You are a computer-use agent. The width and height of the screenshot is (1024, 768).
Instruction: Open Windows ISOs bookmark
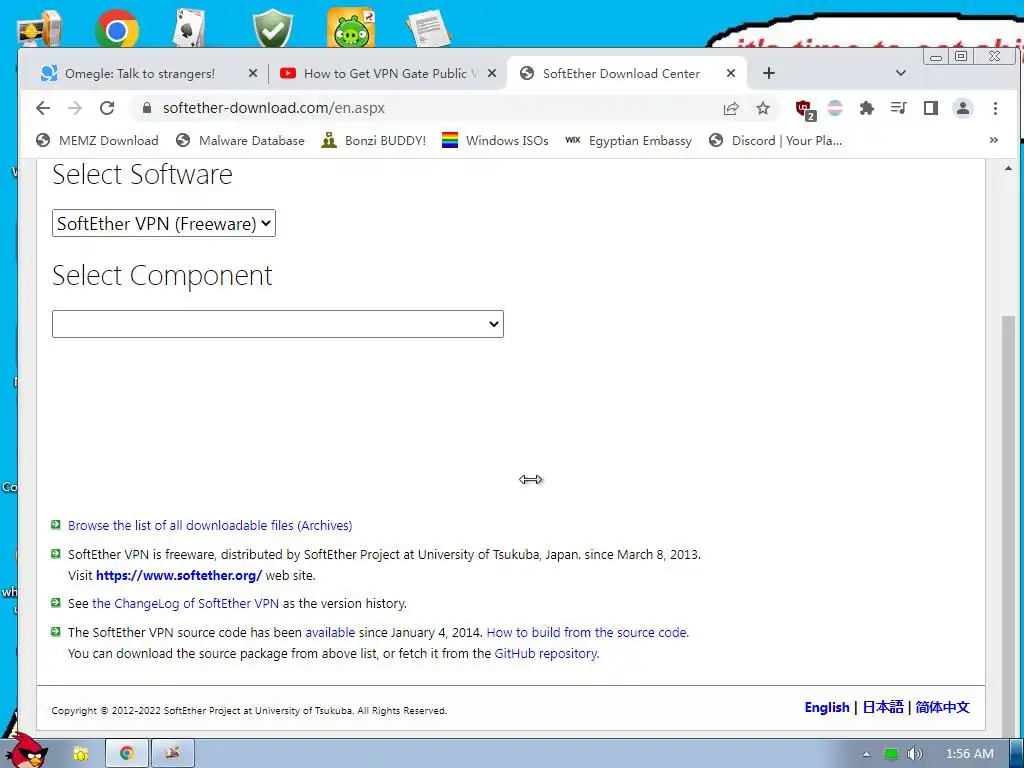[x=495, y=140]
